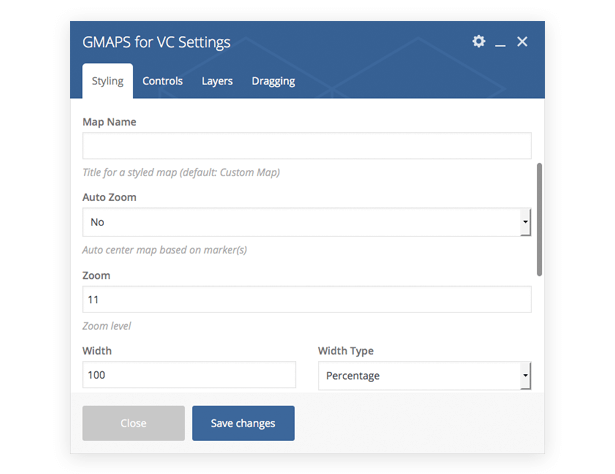Click the Width Type dropdown arrow

coord(525,376)
